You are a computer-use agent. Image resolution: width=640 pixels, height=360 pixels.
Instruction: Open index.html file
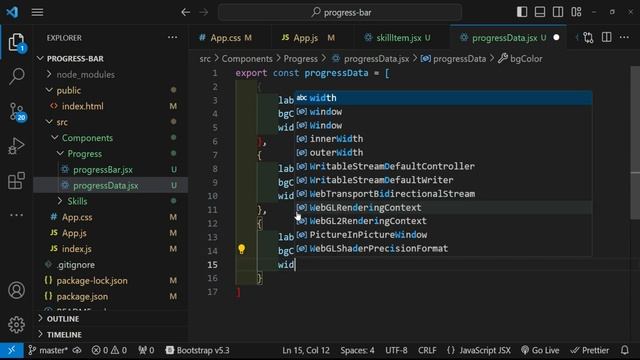[82, 106]
